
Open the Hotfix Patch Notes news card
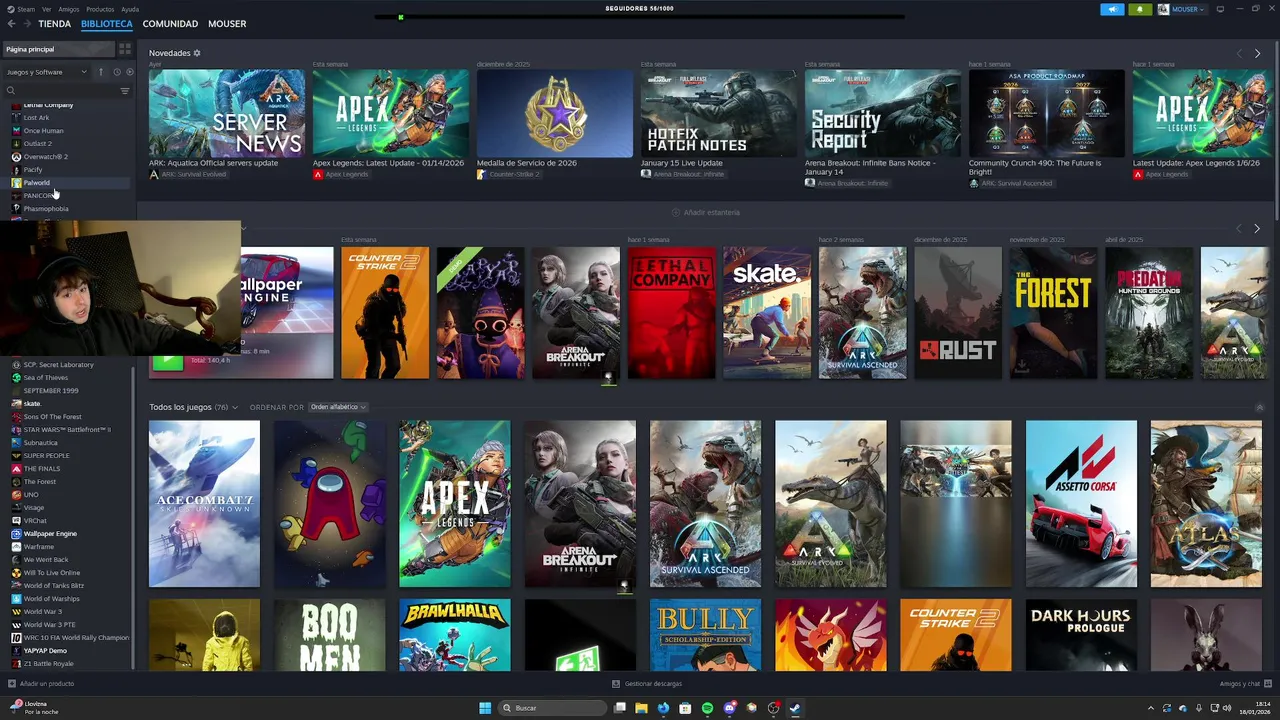click(719, 113)
